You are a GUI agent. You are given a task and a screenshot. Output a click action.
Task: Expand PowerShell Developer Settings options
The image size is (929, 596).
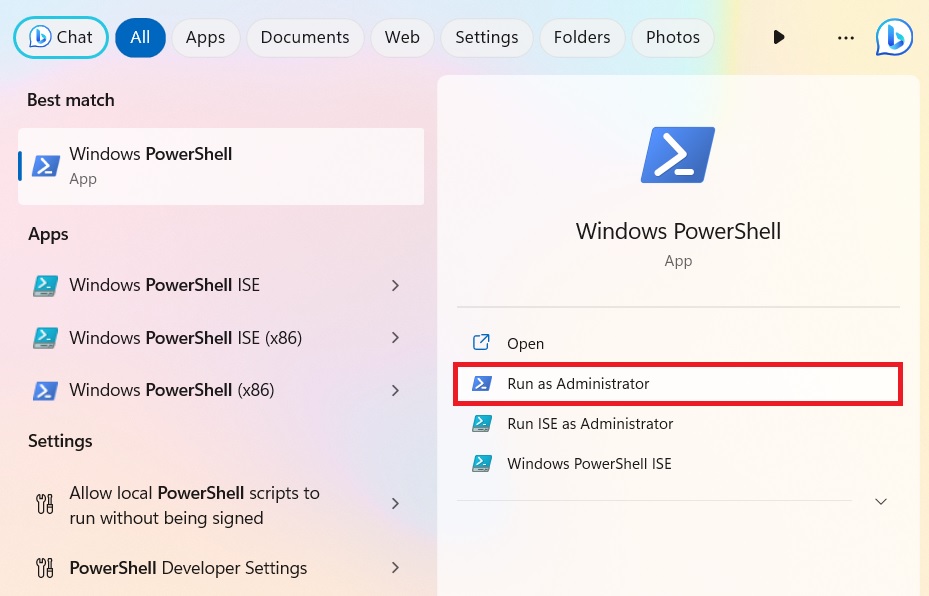tap(395, 568)
